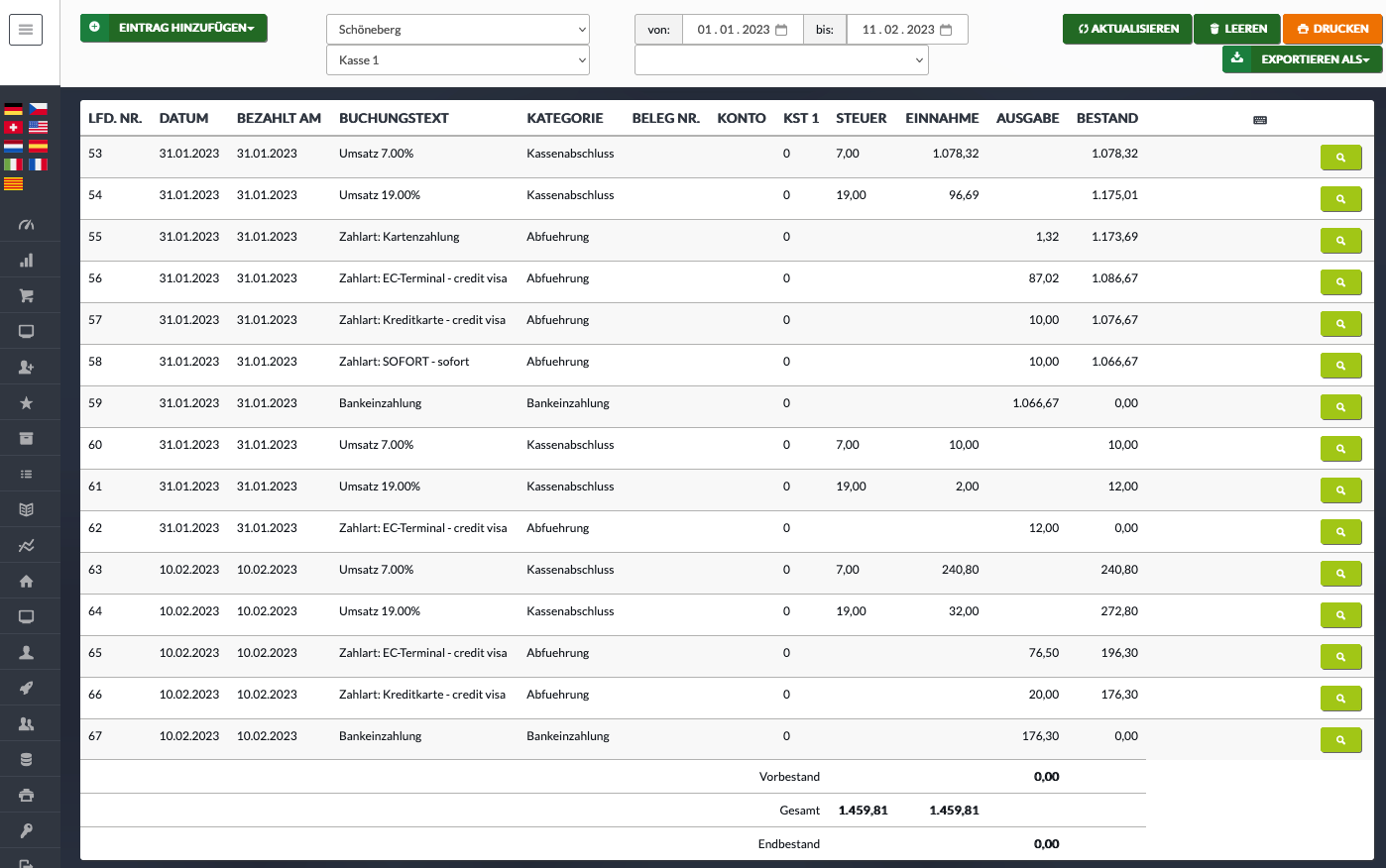The image size is (1386, 868).
Task: Open the empty filter dropdown below dates
Action: 781,60
